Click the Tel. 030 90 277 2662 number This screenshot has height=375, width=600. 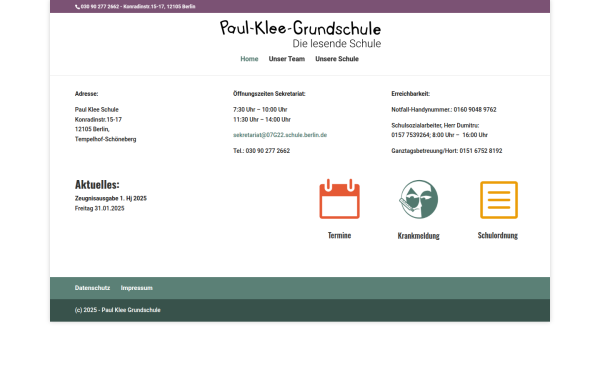[x=267, y=151]
